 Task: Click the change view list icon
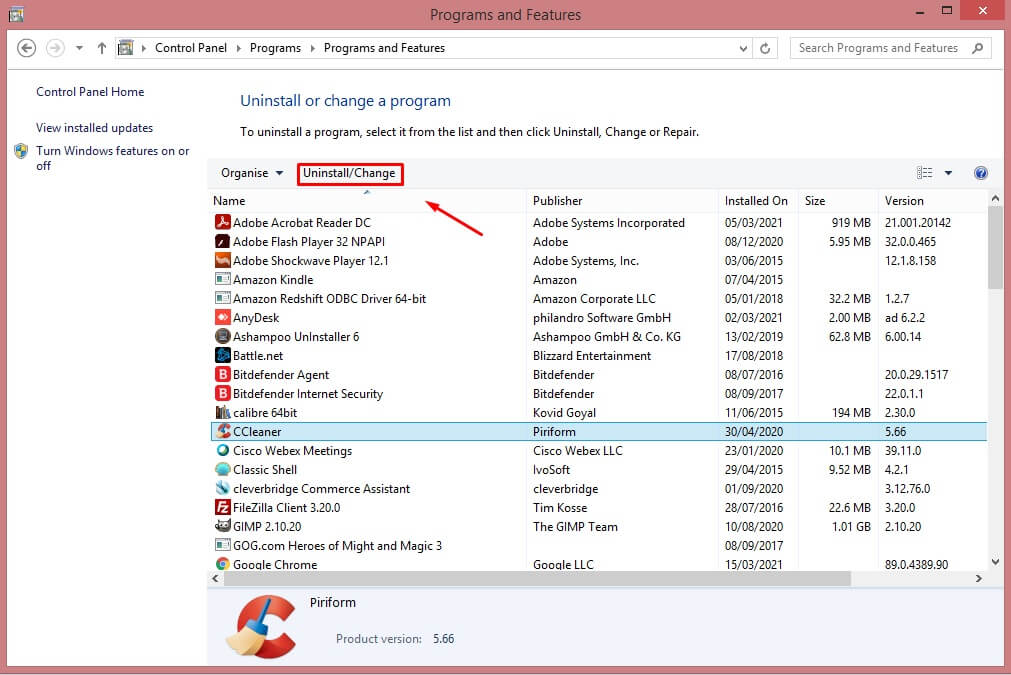click(x=925, y=173)
